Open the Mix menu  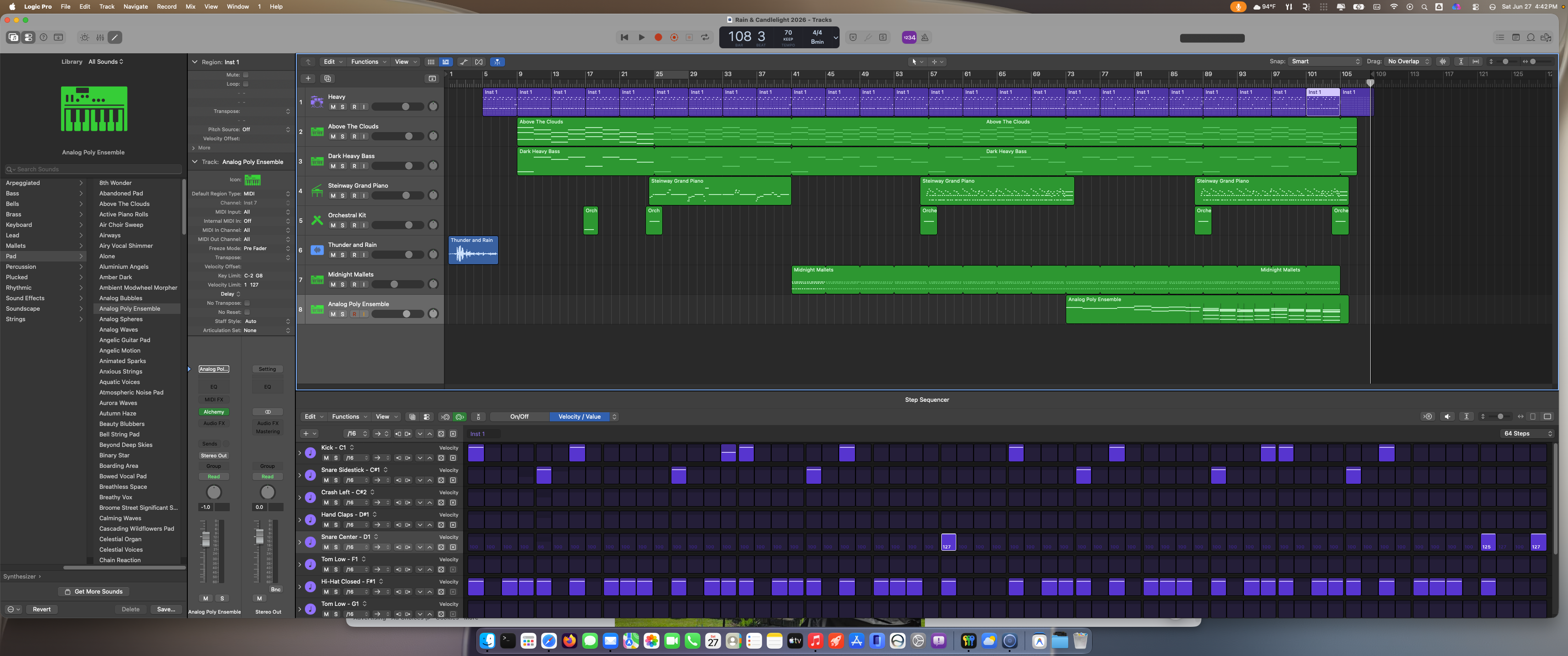point(191,7)
